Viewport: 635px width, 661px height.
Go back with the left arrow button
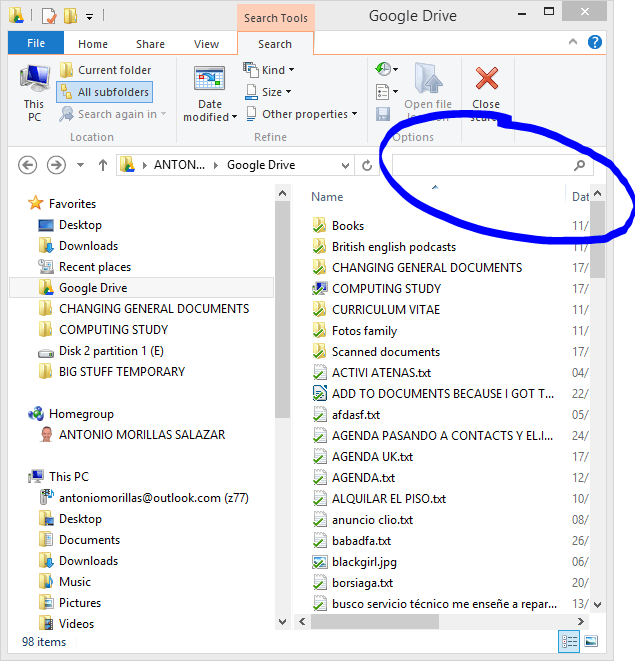tap(28, 165)
